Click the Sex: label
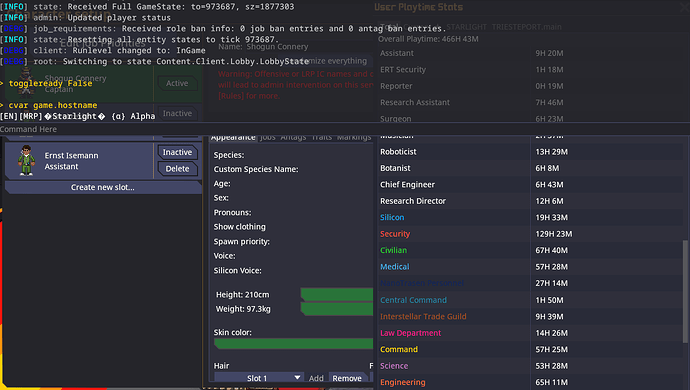The image size is (690, 390). (x=221, y=198)
